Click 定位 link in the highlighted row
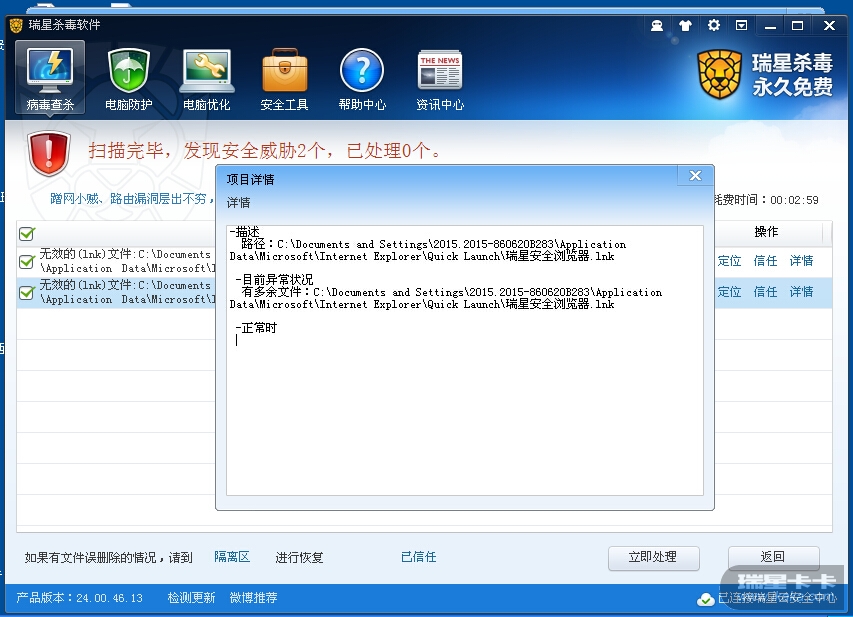Viewport: 853px width, 617px height. (x=729, y=292)
